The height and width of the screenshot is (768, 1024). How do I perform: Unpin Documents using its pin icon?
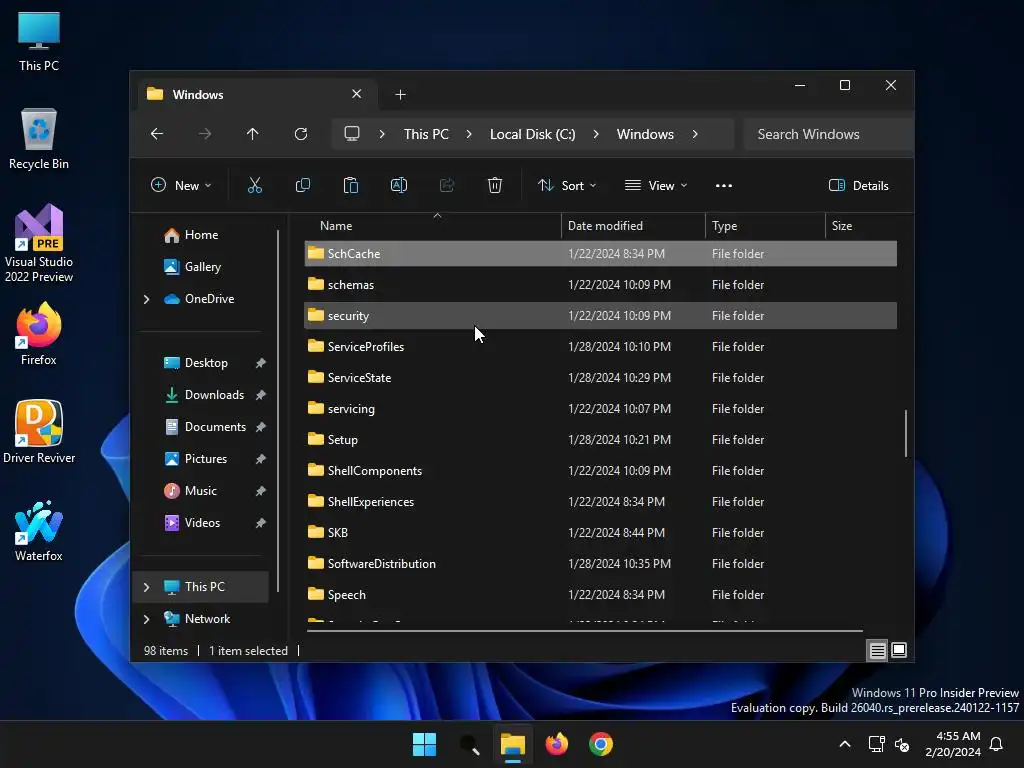tap(261, 427)
